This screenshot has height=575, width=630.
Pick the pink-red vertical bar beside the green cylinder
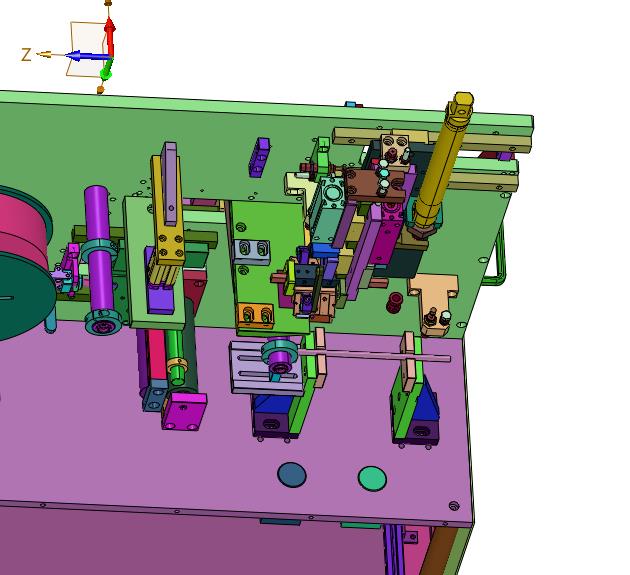point(157,355)
